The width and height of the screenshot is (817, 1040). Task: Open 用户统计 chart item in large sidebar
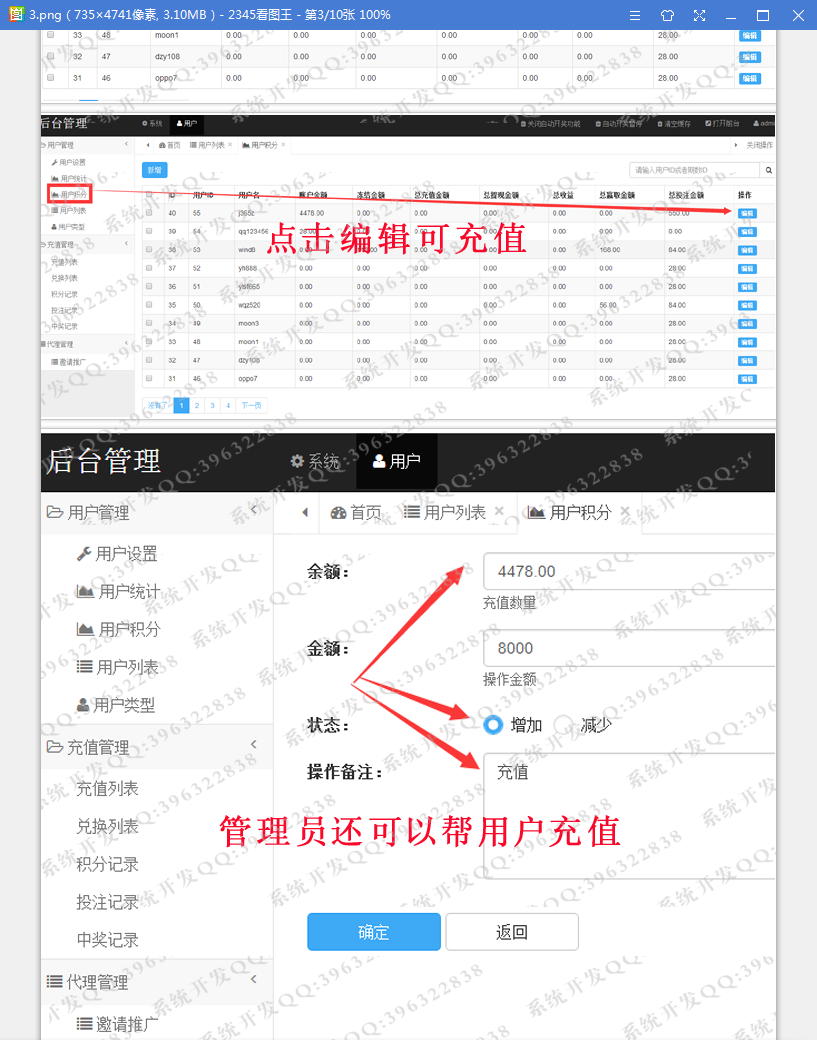point(118,592)
